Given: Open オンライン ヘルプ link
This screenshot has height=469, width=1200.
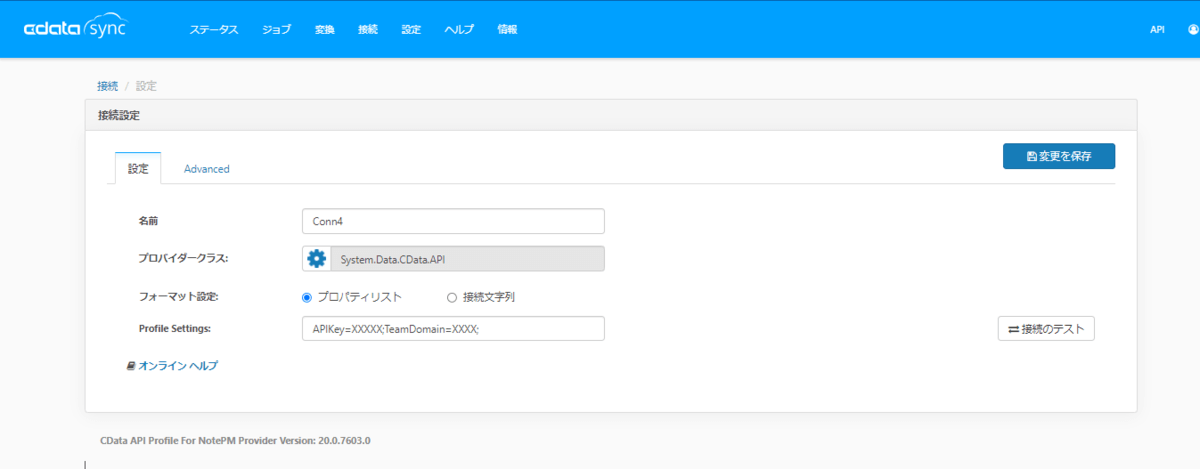Looking at the screenshot, I should (x=172, y=366).
